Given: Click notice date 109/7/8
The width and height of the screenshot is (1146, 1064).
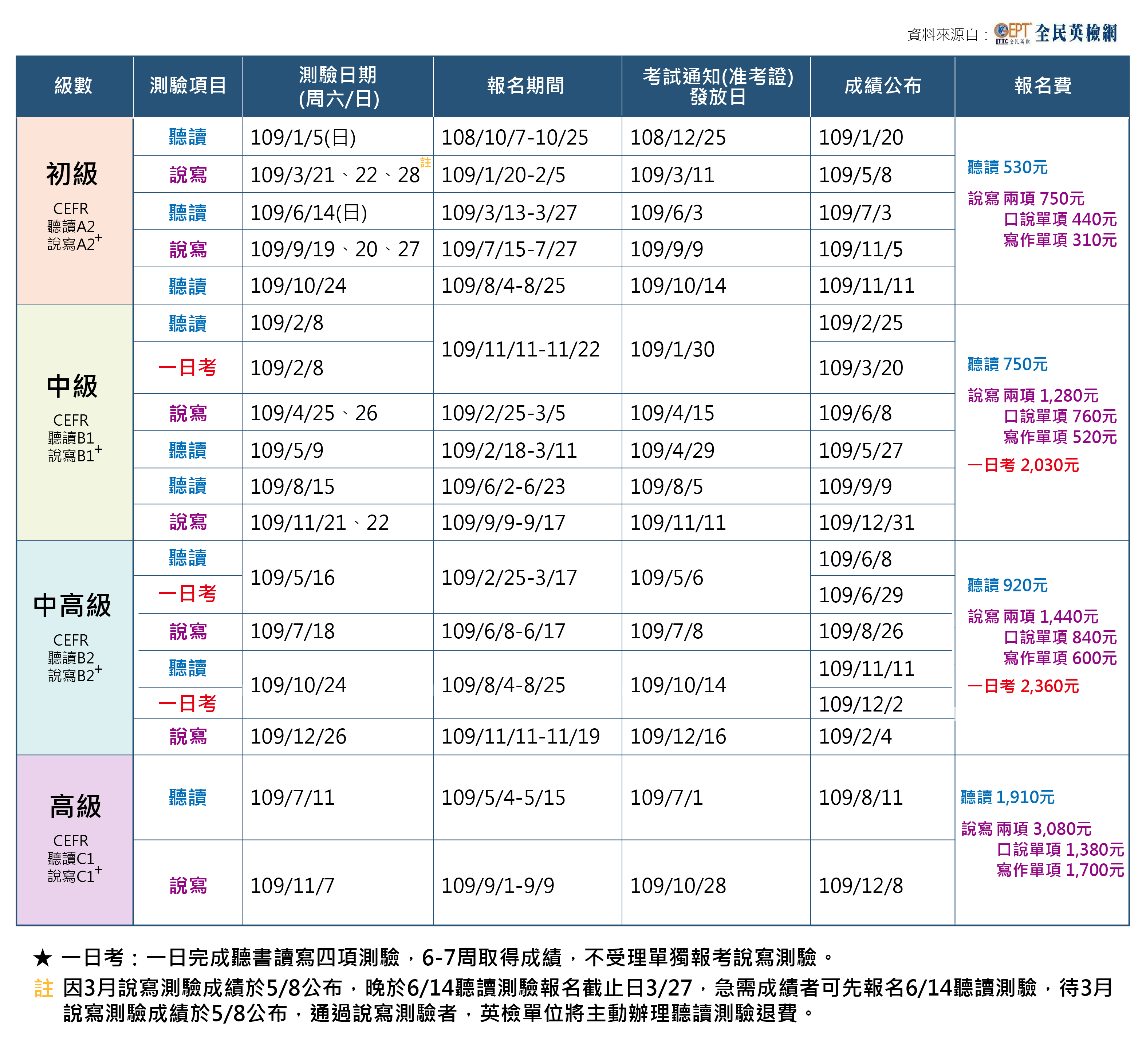Looking at the screenshot, I should click(666, 632).
